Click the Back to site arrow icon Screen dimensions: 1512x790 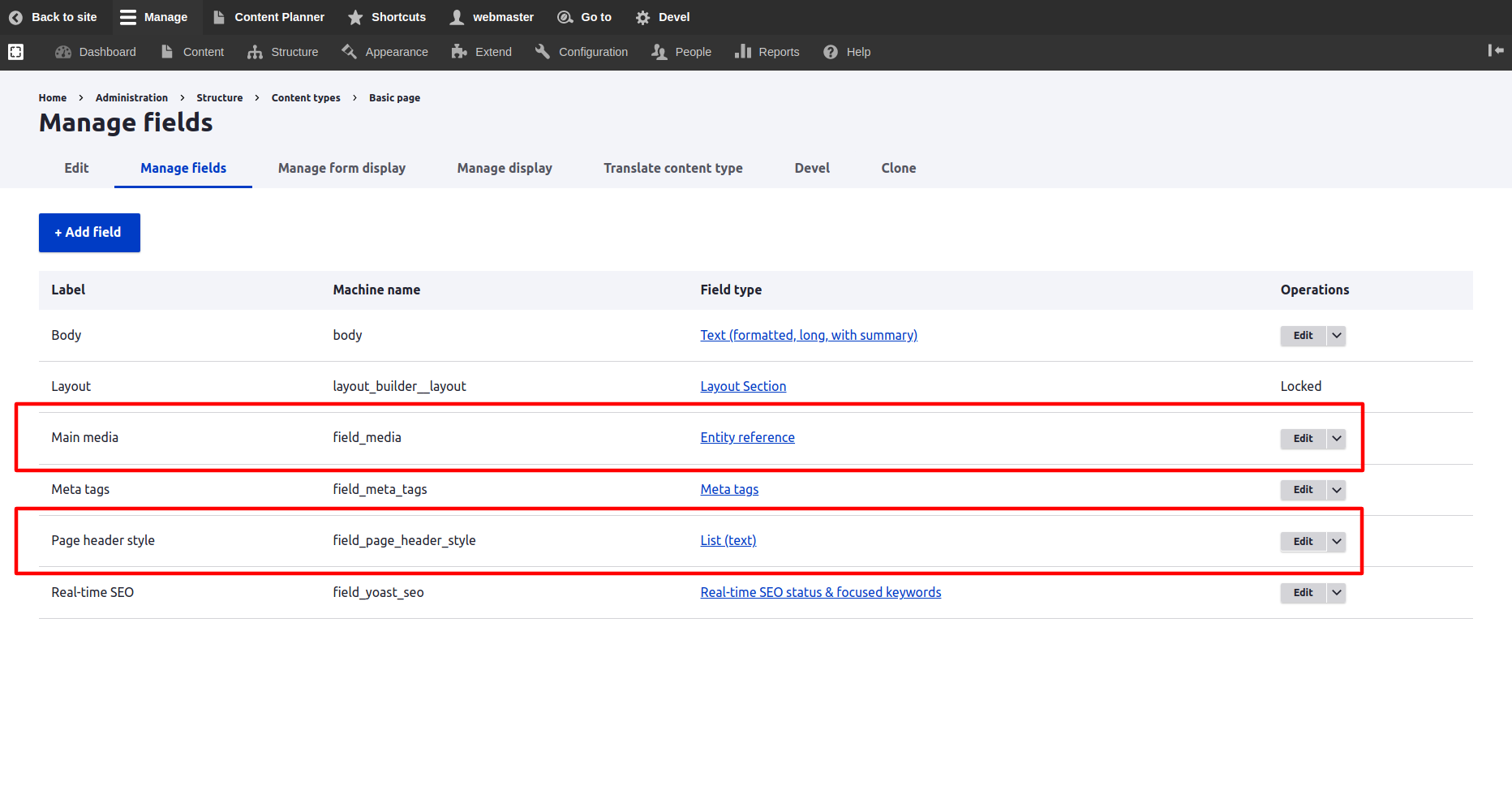pyautogui.click(x=15, y=17)
